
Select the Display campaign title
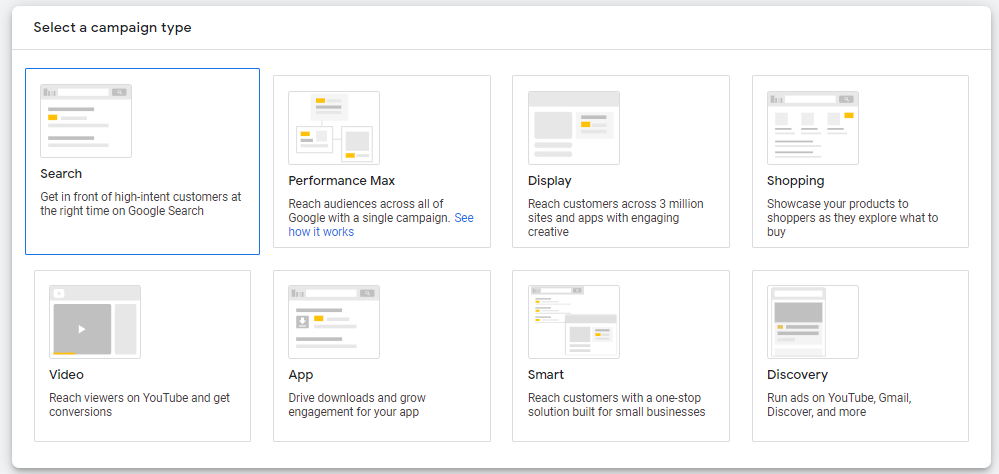click(549, 181)
